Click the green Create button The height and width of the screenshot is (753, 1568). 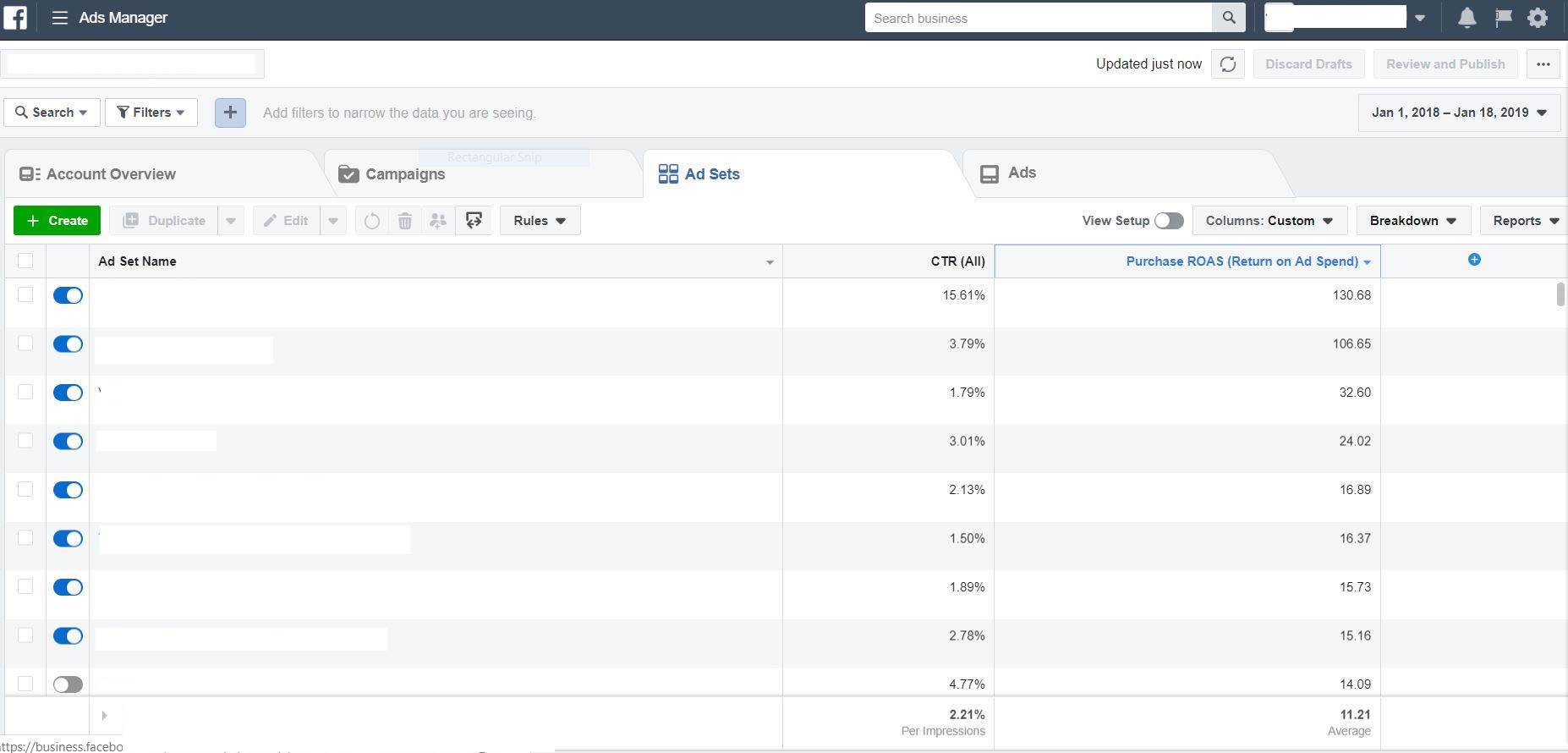(x=57, y=221)
